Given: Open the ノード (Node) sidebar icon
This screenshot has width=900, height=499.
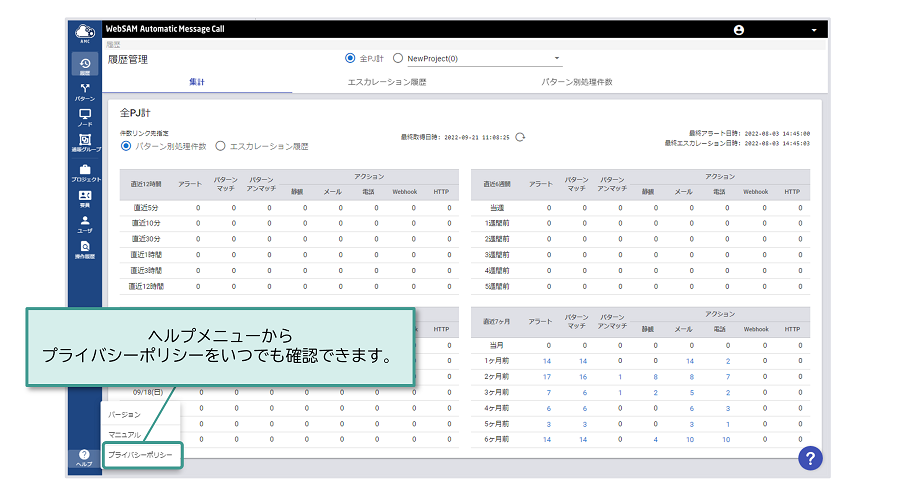Looking at the screenshot, I should 85,118.
